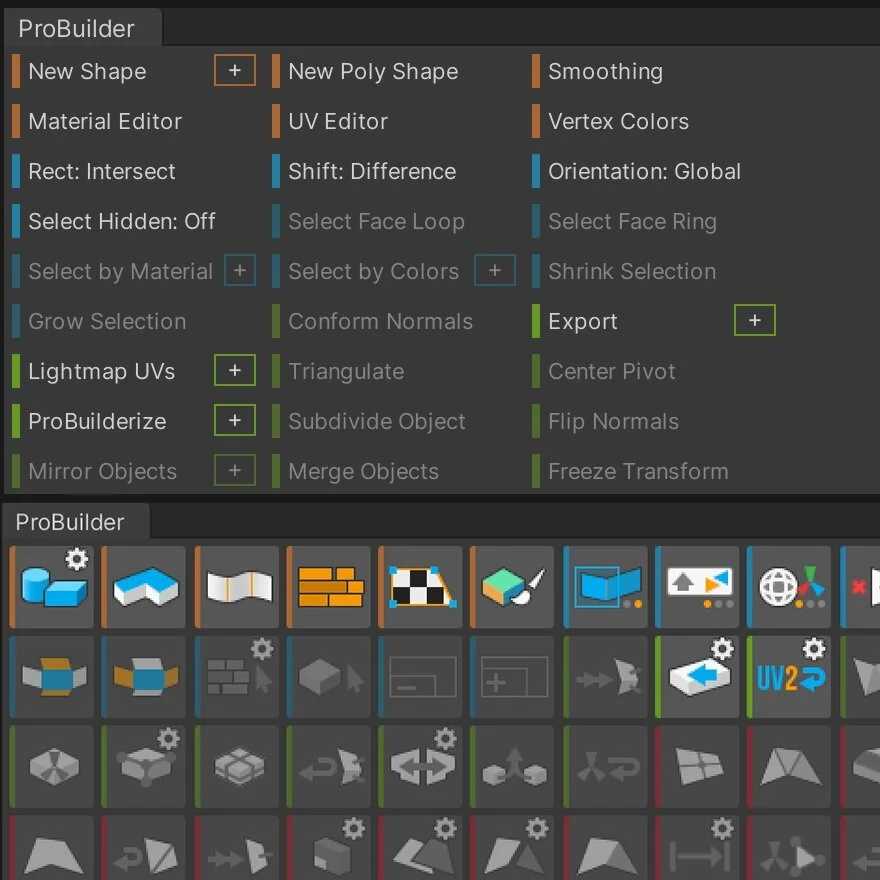Click the Material Editor text button
The width and height of the screenshot is (880, 880).
point(105,121)
